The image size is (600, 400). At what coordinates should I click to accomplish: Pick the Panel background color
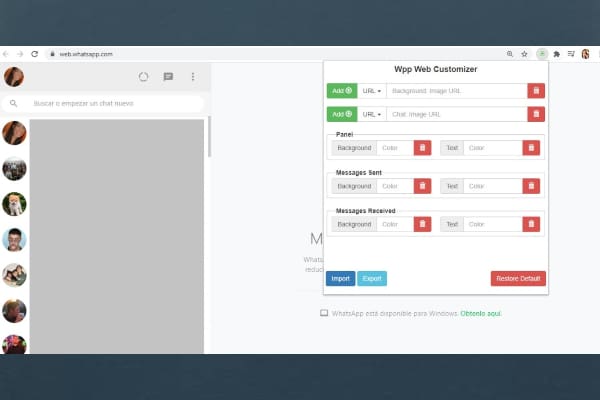tap(395, 148)
